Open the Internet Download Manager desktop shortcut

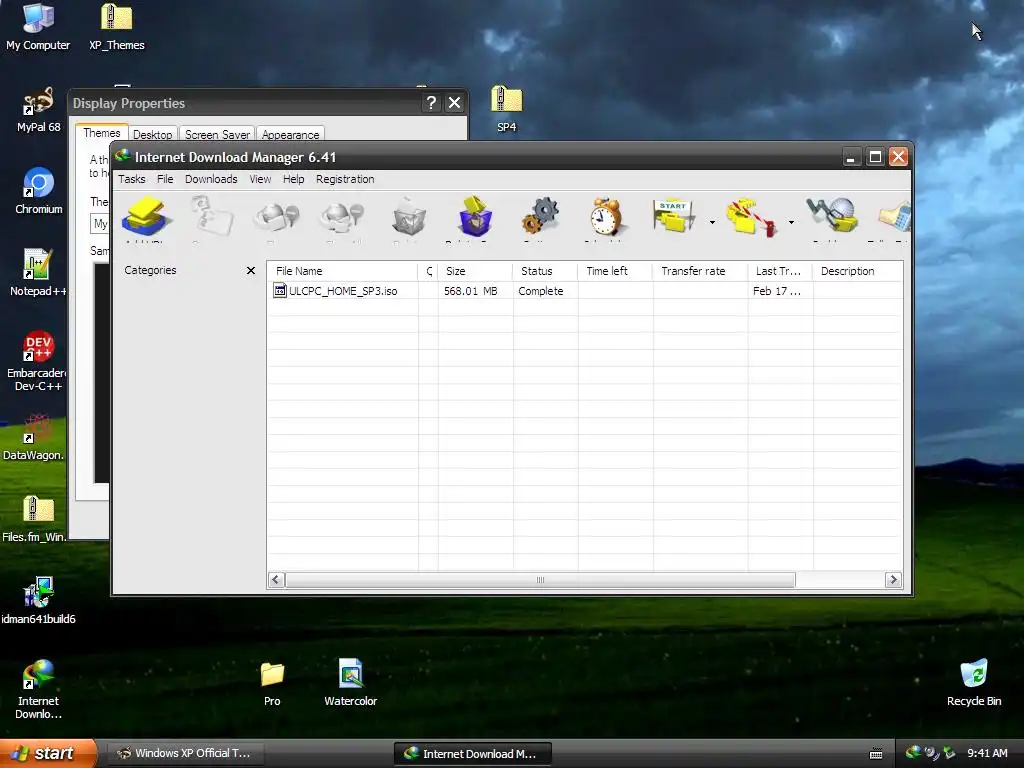coord(38,690)
